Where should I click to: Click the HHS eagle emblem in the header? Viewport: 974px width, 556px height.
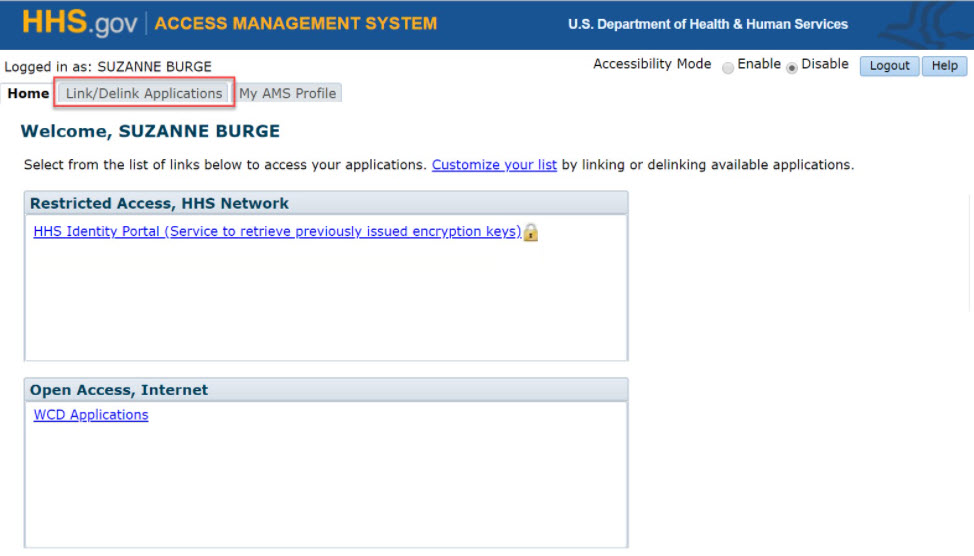click(928, 24)
